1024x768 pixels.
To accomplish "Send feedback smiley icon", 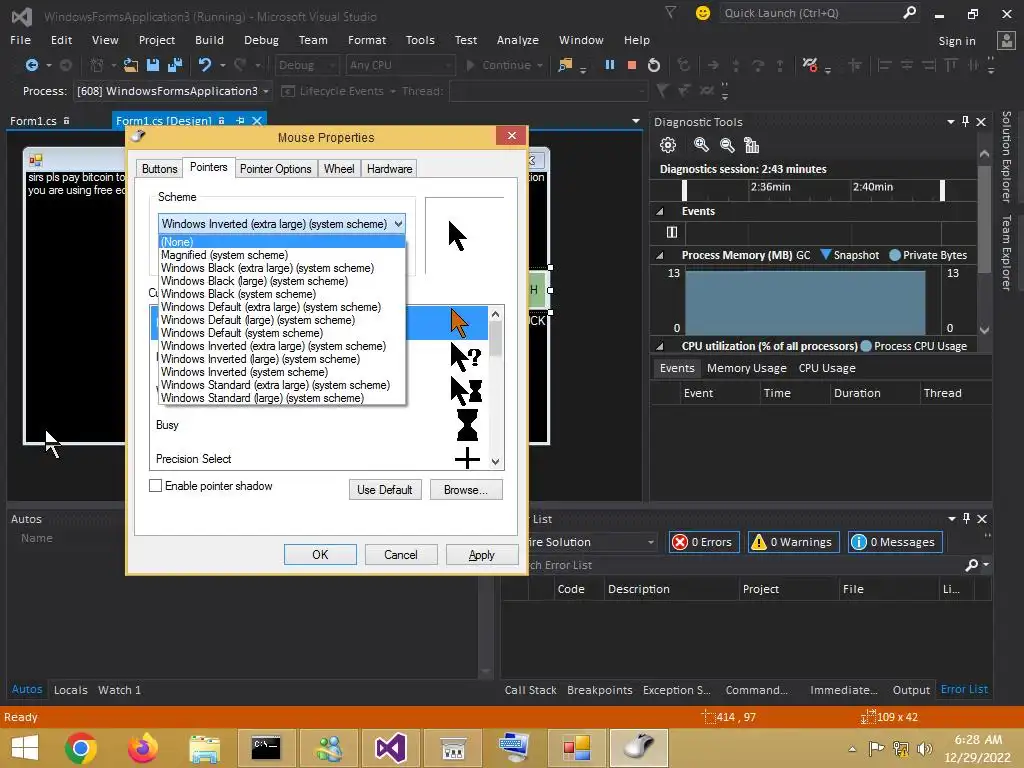I will [703, 13].
